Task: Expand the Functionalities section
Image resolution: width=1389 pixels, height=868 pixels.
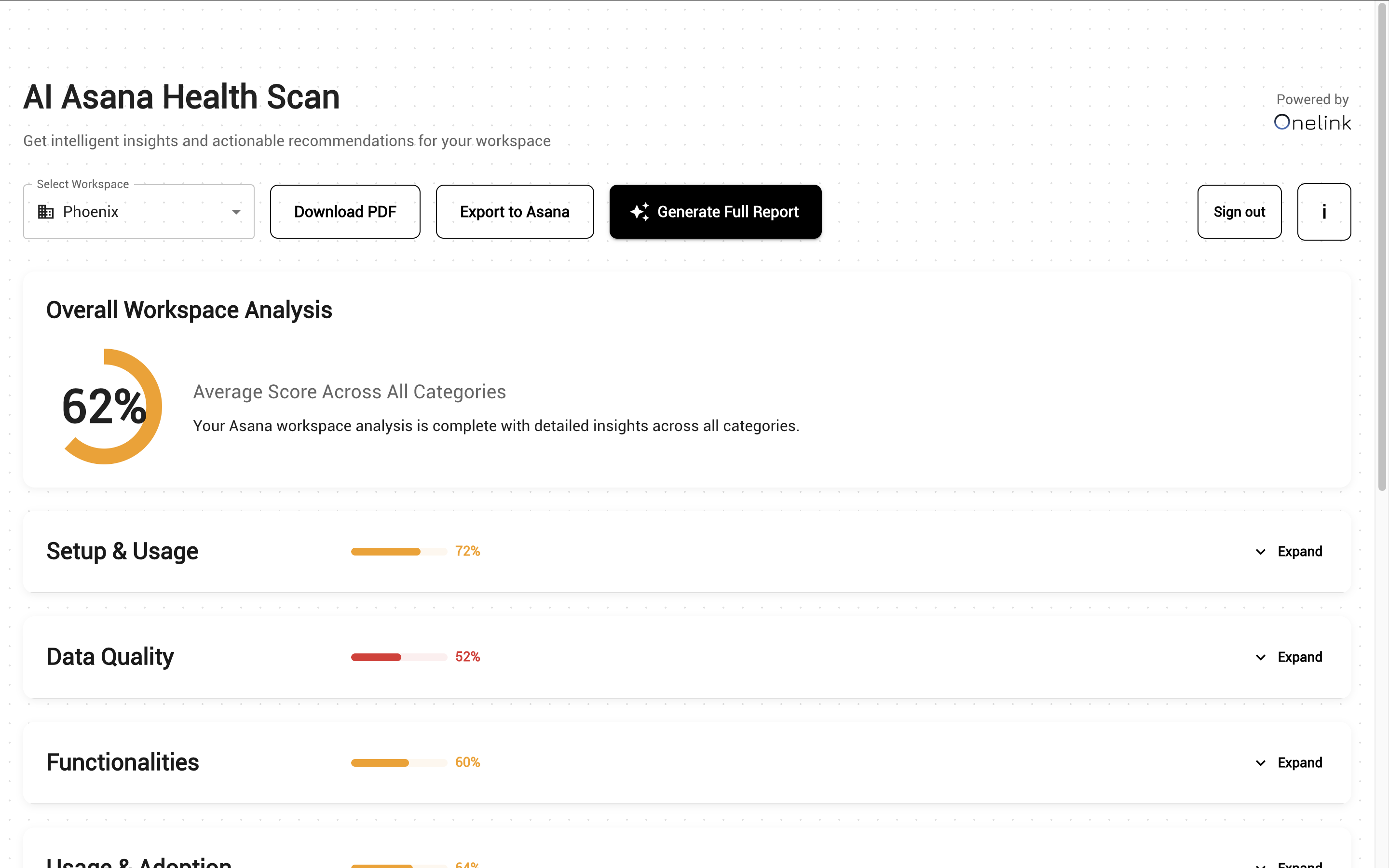Action: coord(1300,762)
